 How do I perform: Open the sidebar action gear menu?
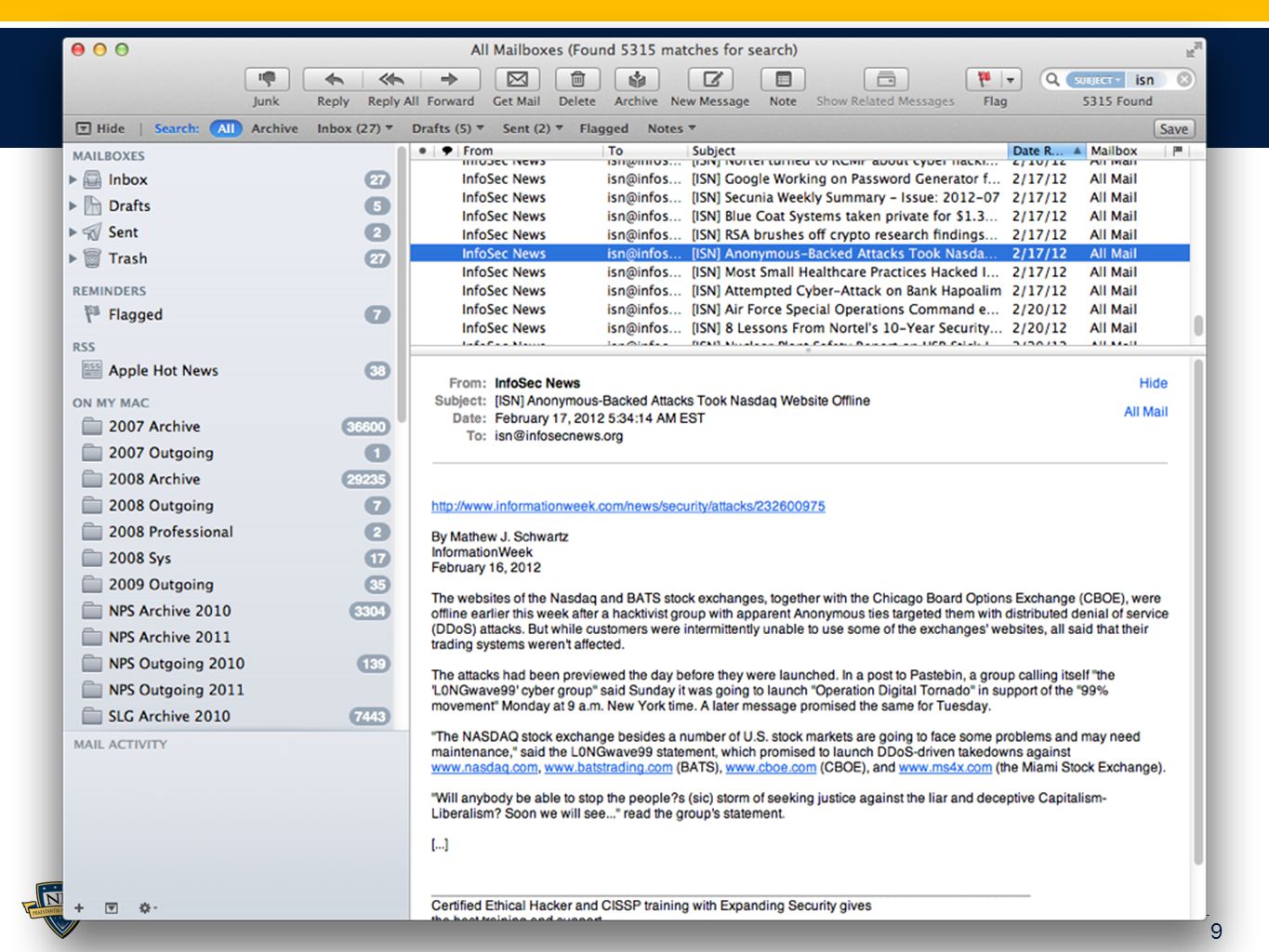click(x=147, y=908)
